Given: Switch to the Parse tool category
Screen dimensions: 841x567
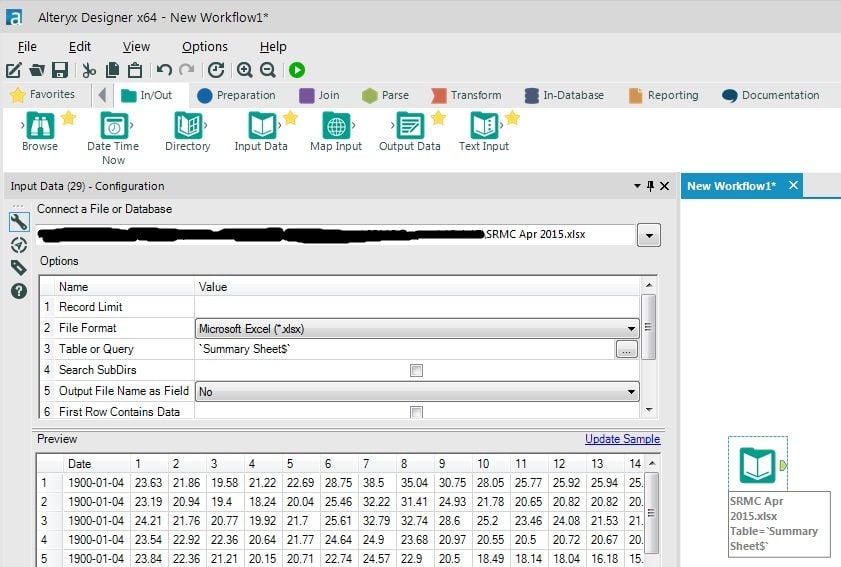Looking at the screenshot, I should [x=385, y=95].
